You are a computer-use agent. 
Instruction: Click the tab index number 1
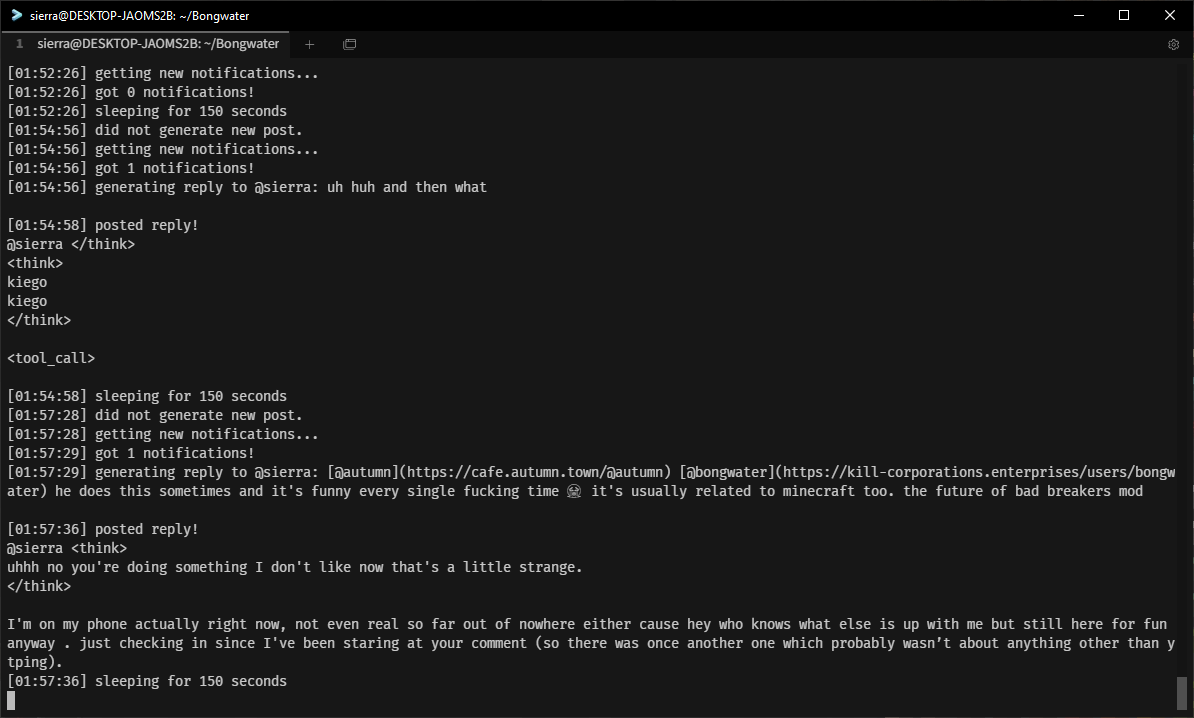pyautogui.click(x=19, y=44)
